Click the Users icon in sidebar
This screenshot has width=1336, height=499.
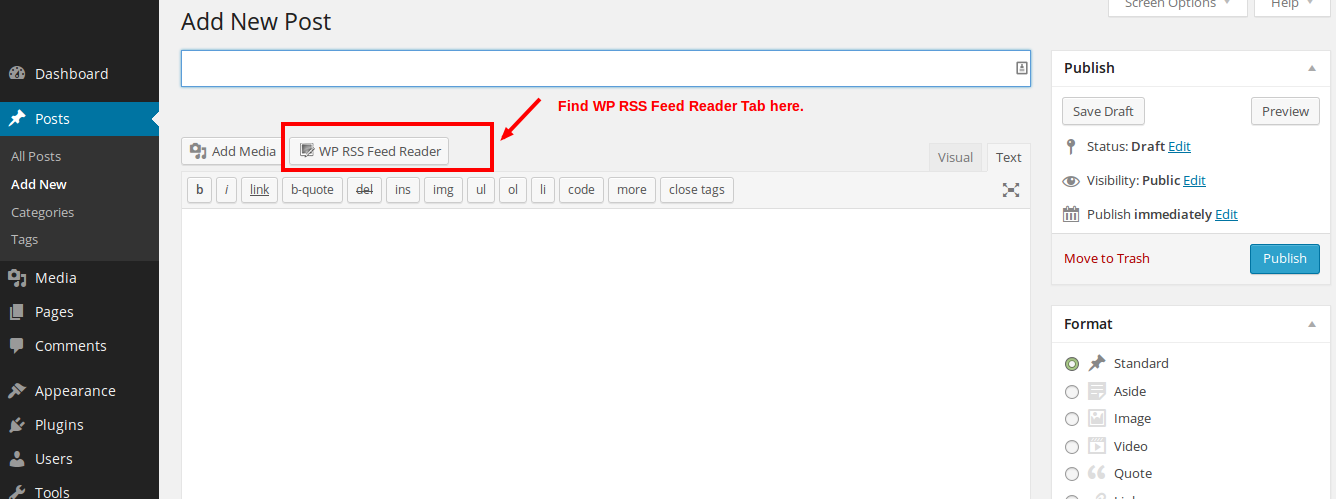pyautogui.click(x=17, y=459)
